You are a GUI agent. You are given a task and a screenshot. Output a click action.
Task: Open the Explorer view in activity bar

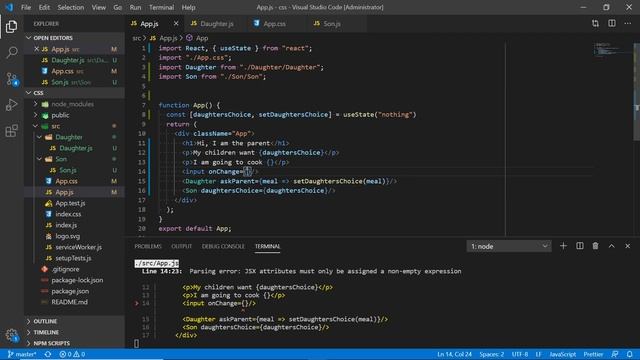[11, 27]
